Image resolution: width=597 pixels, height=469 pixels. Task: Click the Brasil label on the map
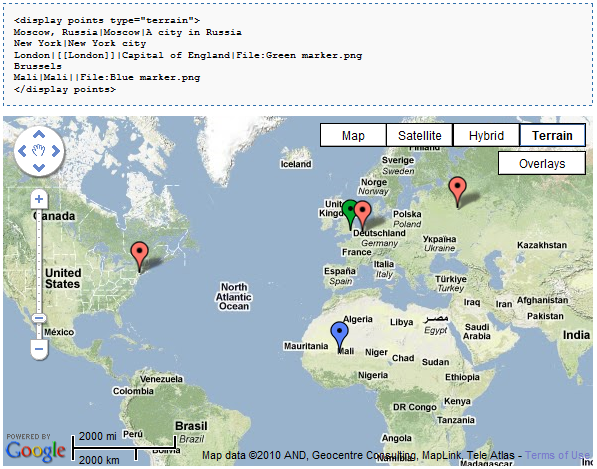coord(191,426)
